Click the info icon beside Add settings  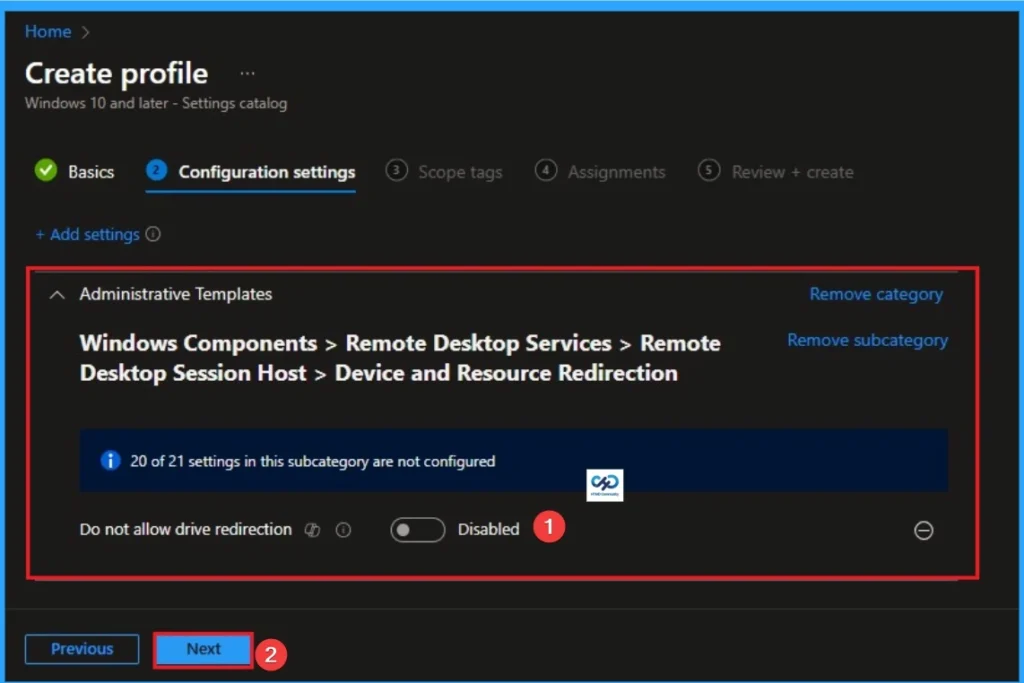click(x=152, y=234)
